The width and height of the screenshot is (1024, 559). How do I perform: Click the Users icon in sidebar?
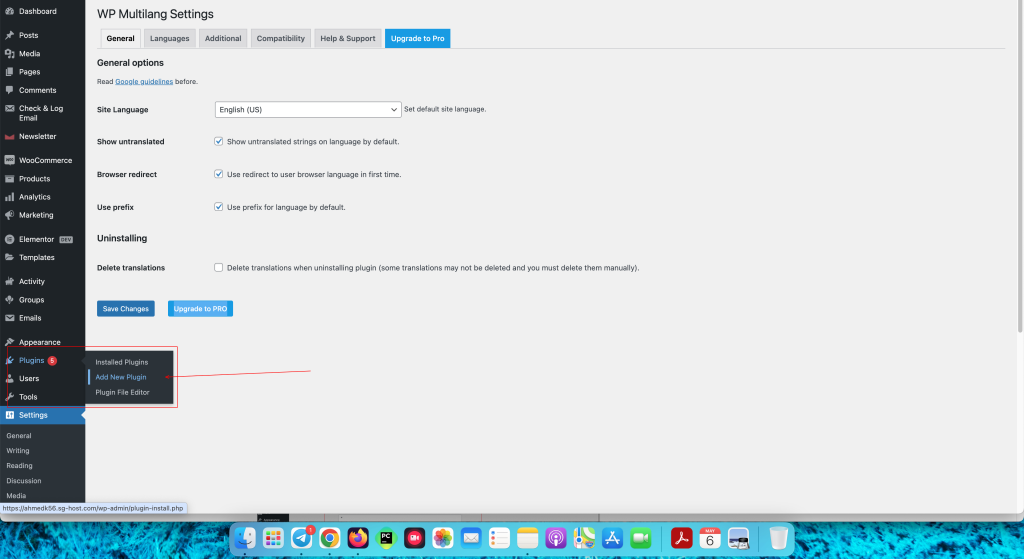click(x=10, y=379)
